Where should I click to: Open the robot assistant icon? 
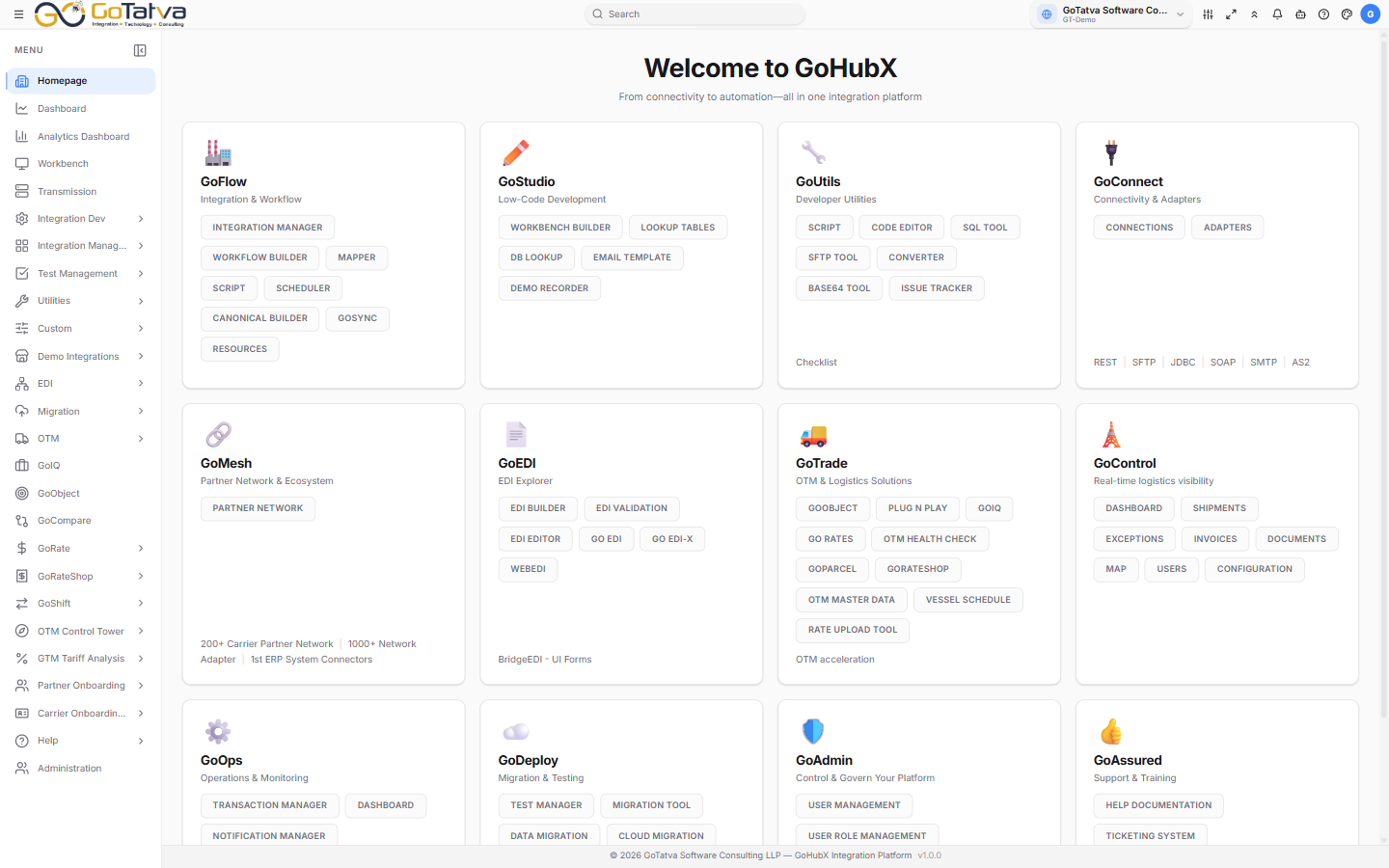click(x=1300, y=14)
